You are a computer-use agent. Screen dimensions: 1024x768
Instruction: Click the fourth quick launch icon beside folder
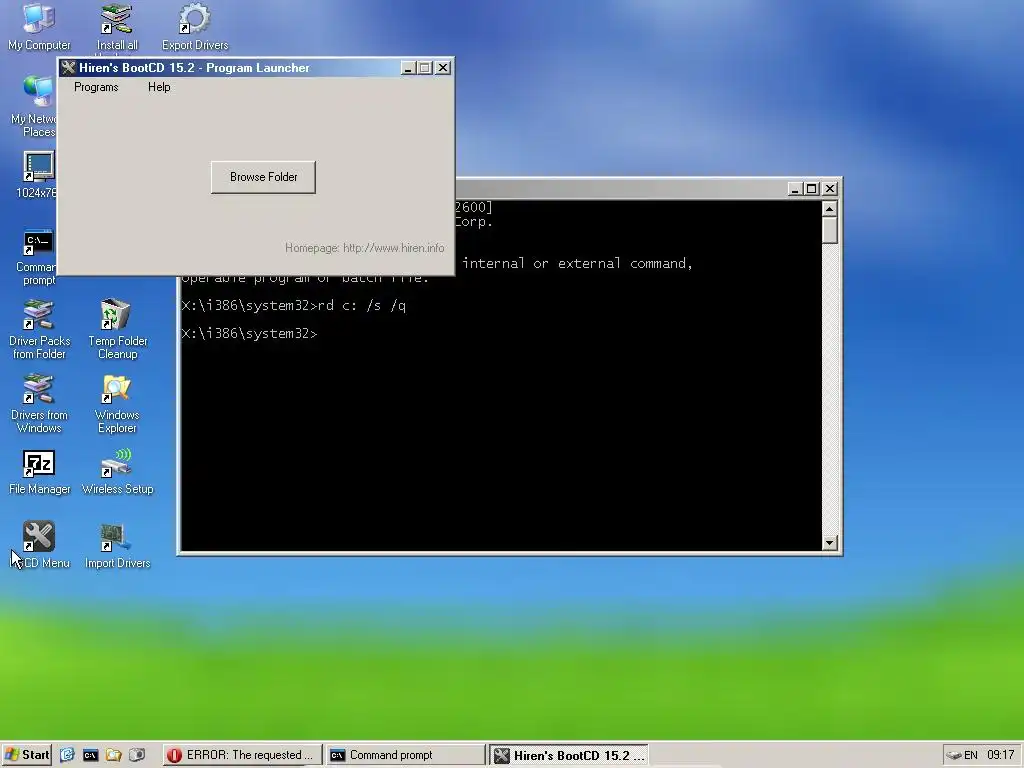click(x=136, y=755)
